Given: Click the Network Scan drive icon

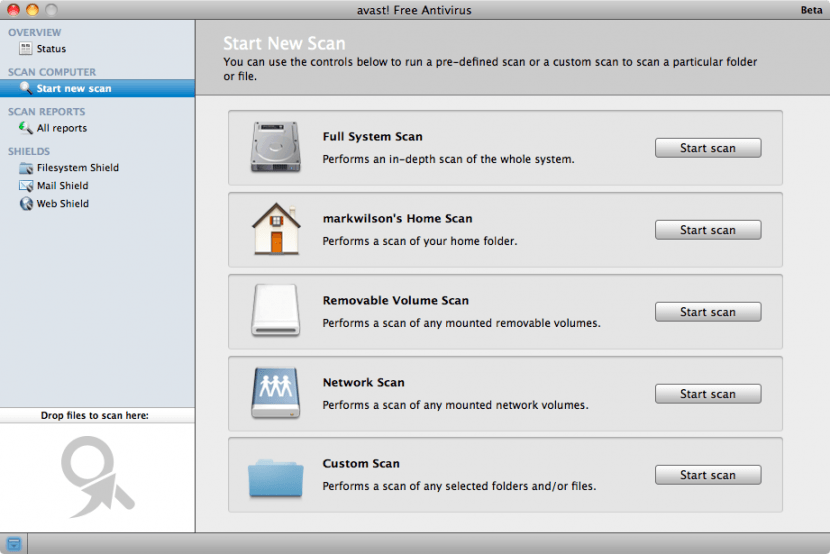Looking at the screenshot, I should [x=276, y=393].
